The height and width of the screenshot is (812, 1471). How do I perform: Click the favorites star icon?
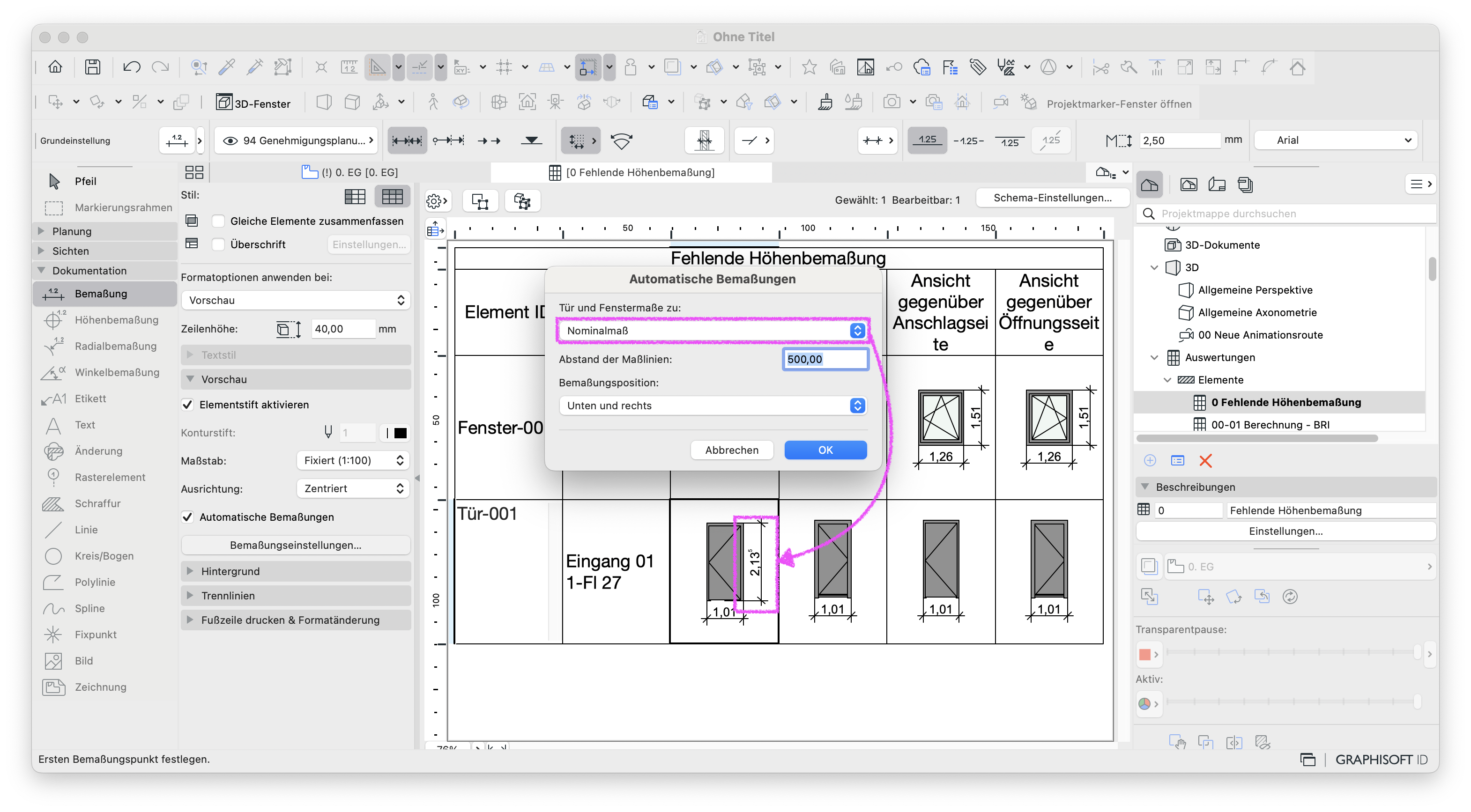click(x=809, y=67)
